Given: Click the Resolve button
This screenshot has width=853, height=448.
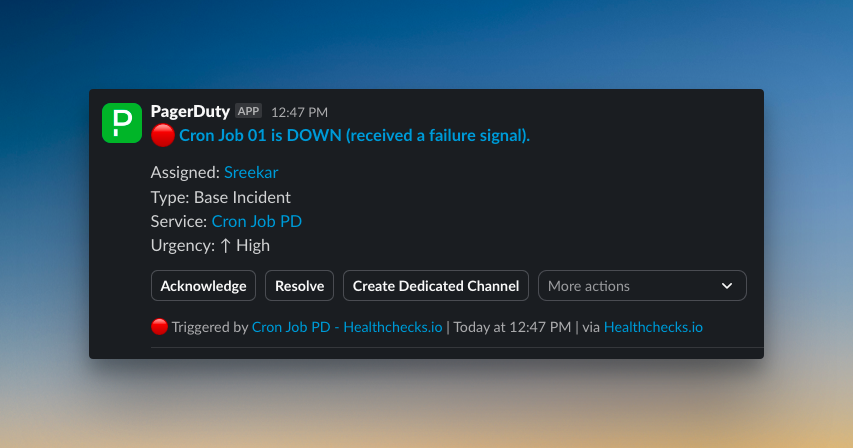Looking at the screenshot, I should tap(299, 285).
